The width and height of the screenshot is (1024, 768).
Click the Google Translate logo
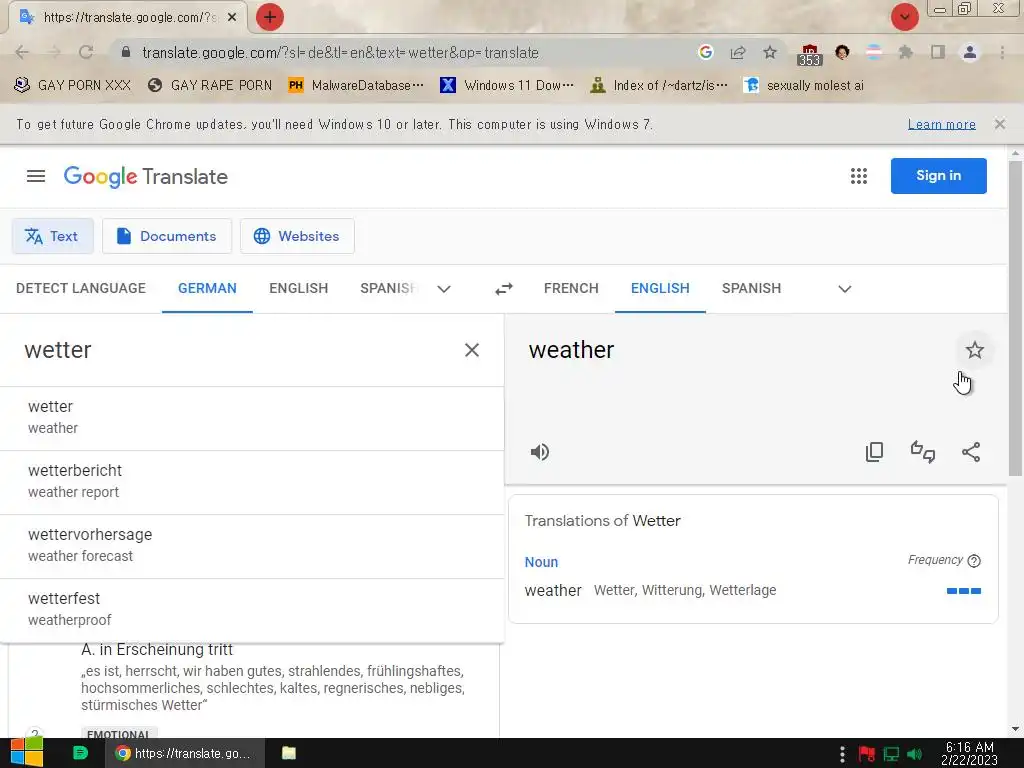146,176
